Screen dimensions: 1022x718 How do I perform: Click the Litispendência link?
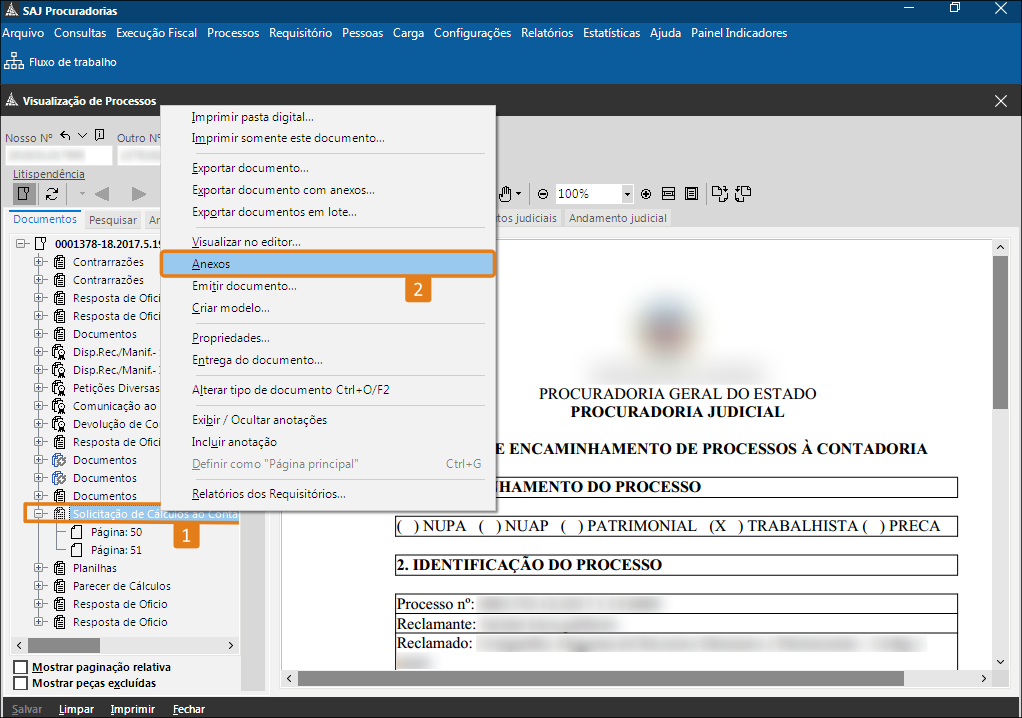pos(49,174)
